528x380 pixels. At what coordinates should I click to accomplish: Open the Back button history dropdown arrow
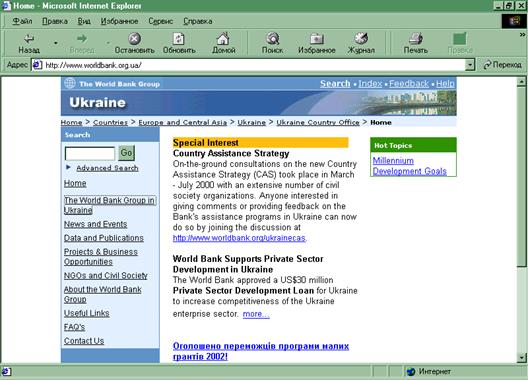(56, 43)
